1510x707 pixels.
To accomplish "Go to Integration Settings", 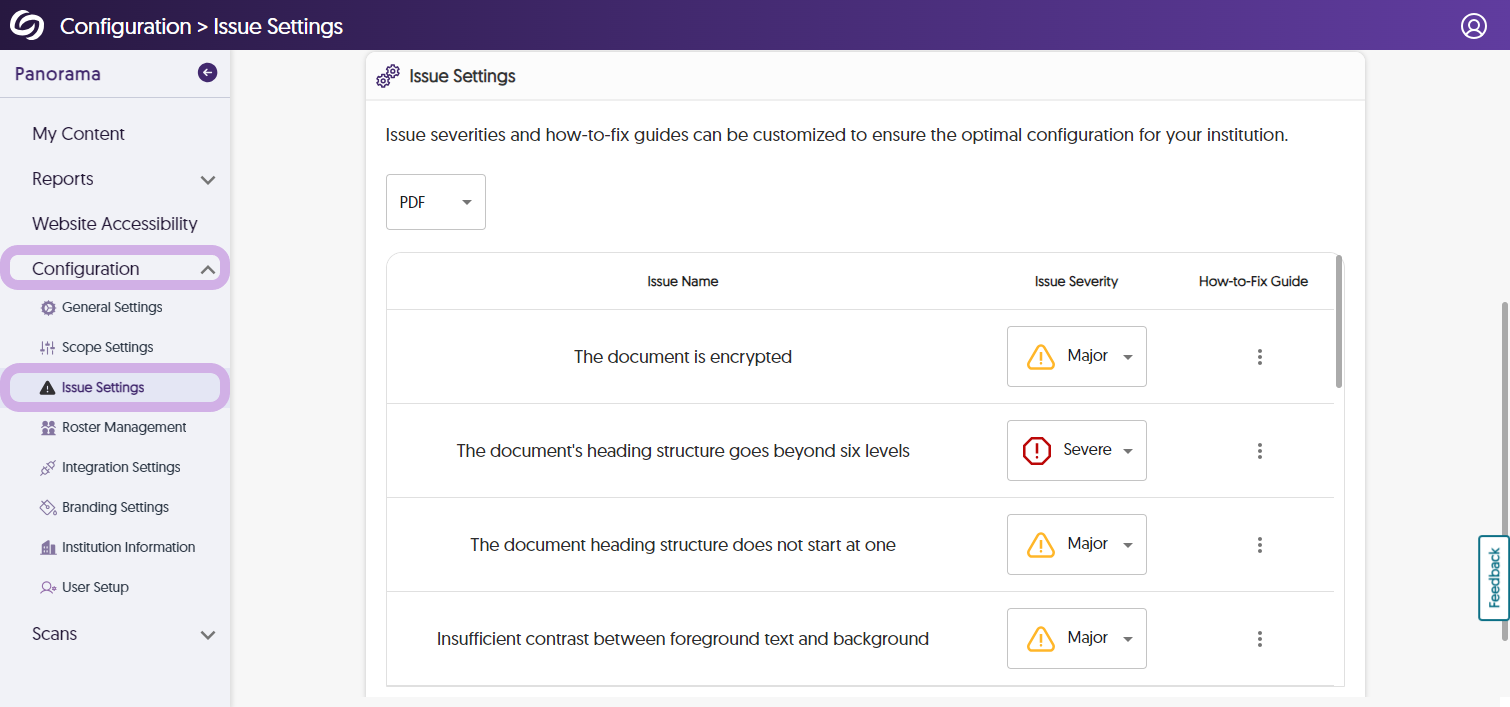I will [x=121, y=468].
